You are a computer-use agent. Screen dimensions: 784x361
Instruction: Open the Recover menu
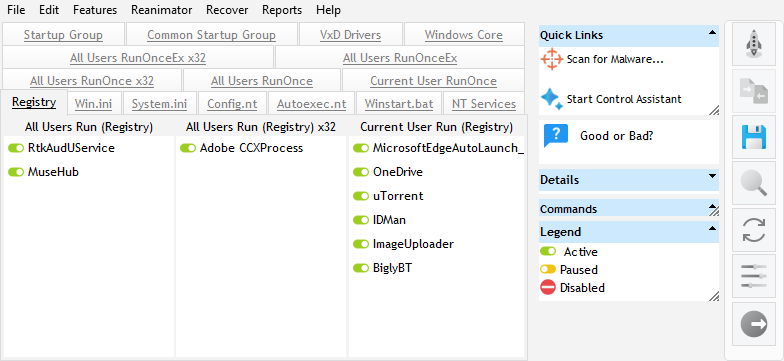(227, 10)
